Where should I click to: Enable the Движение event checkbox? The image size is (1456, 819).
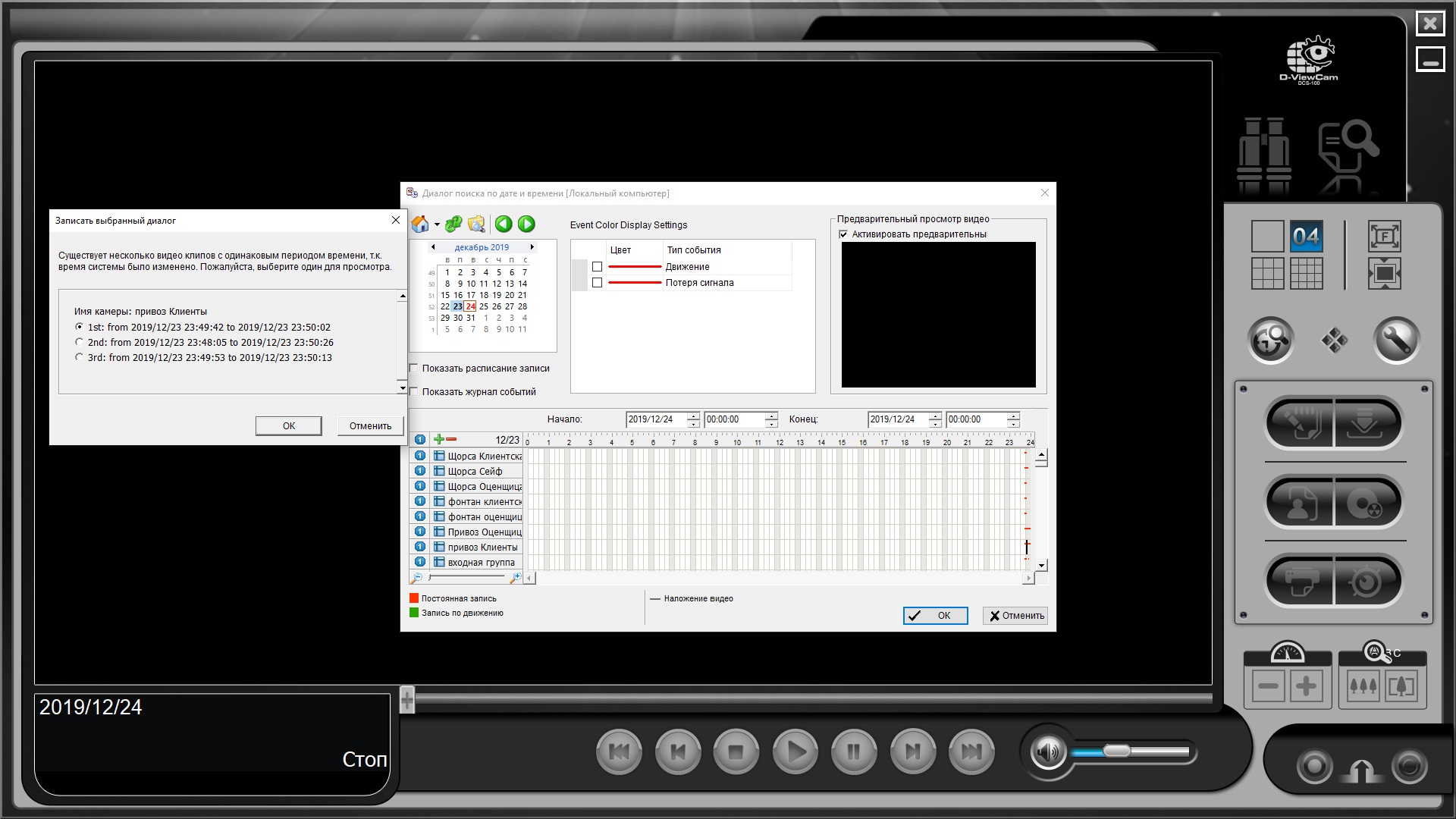(597, 267)
